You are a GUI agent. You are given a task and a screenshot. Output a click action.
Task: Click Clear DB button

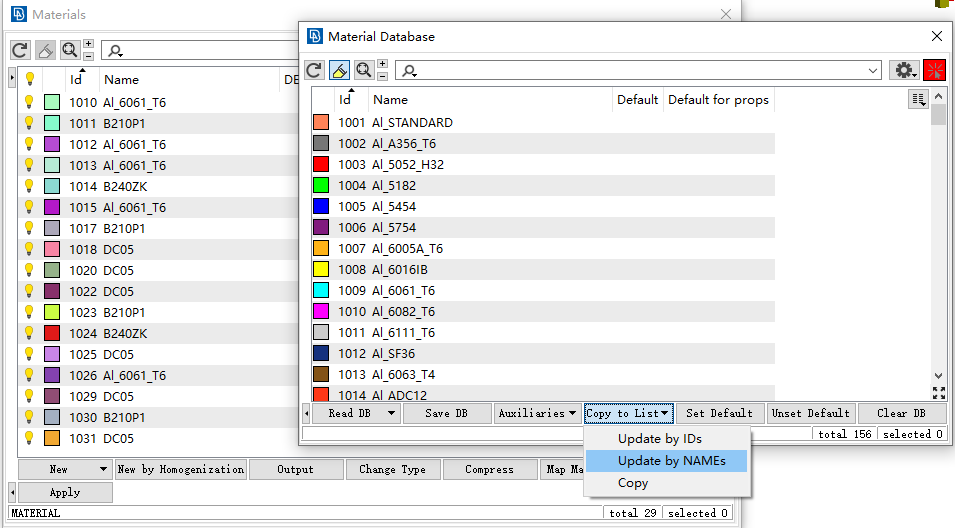901,414
